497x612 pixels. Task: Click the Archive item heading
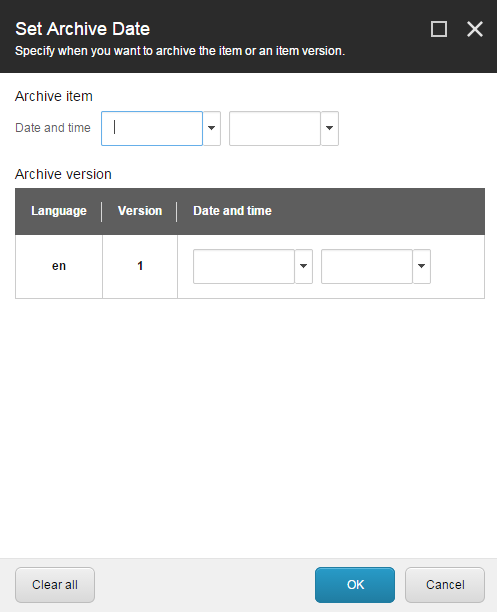click(x=54, y=96)
